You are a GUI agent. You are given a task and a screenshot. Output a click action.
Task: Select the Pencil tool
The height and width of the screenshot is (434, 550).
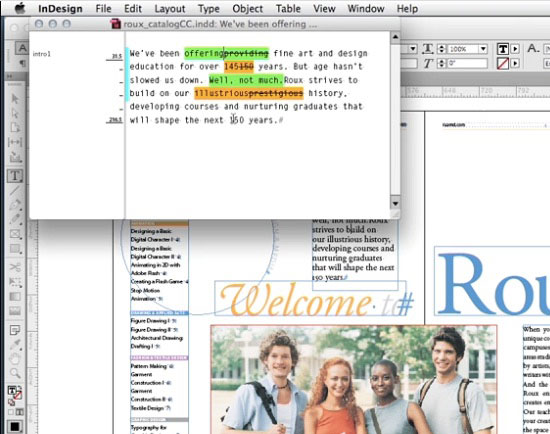pos(15,219)
